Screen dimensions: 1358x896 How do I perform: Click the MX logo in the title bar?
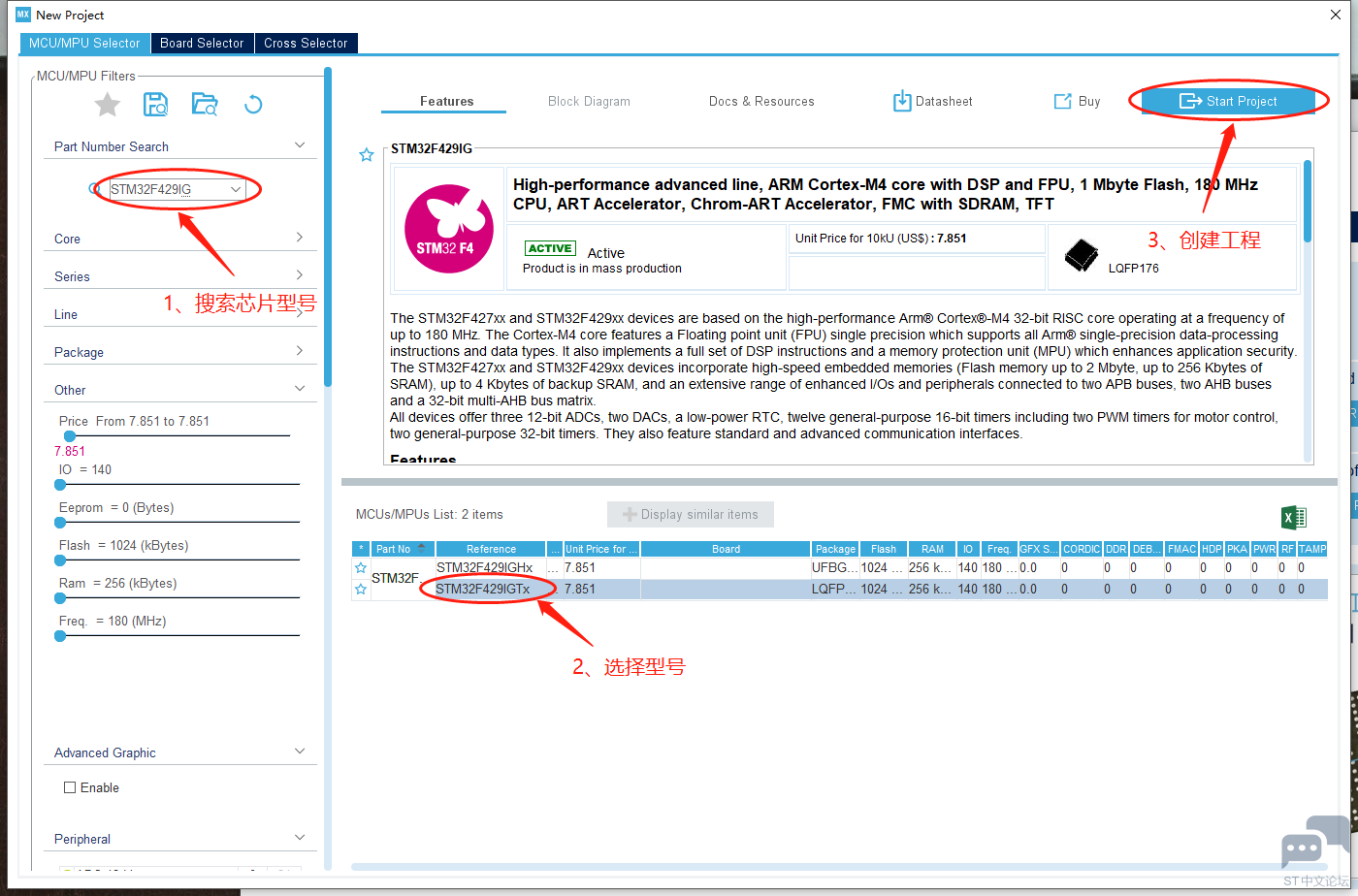(x=23, y=15)
